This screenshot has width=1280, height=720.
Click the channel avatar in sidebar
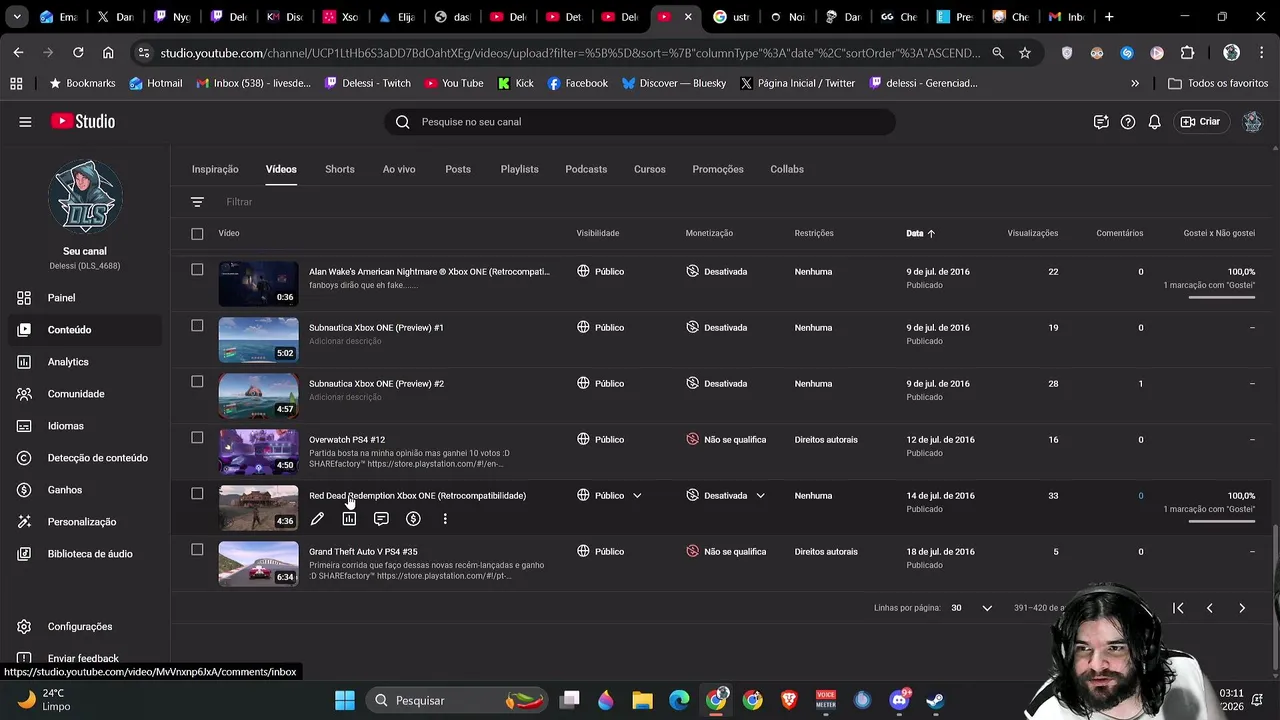pos(85,197)
